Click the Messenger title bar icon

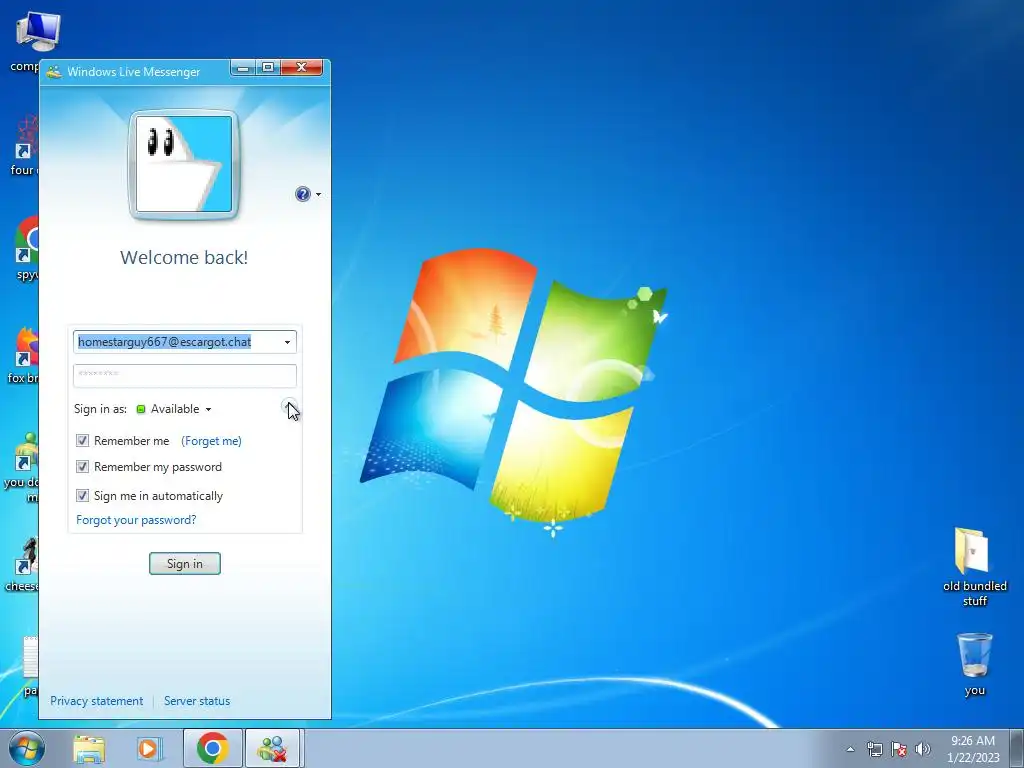[x=54, y=72]
